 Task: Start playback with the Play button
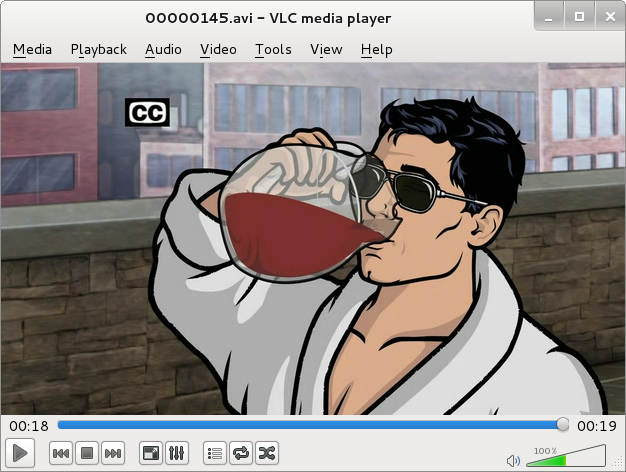coord(20,453)
